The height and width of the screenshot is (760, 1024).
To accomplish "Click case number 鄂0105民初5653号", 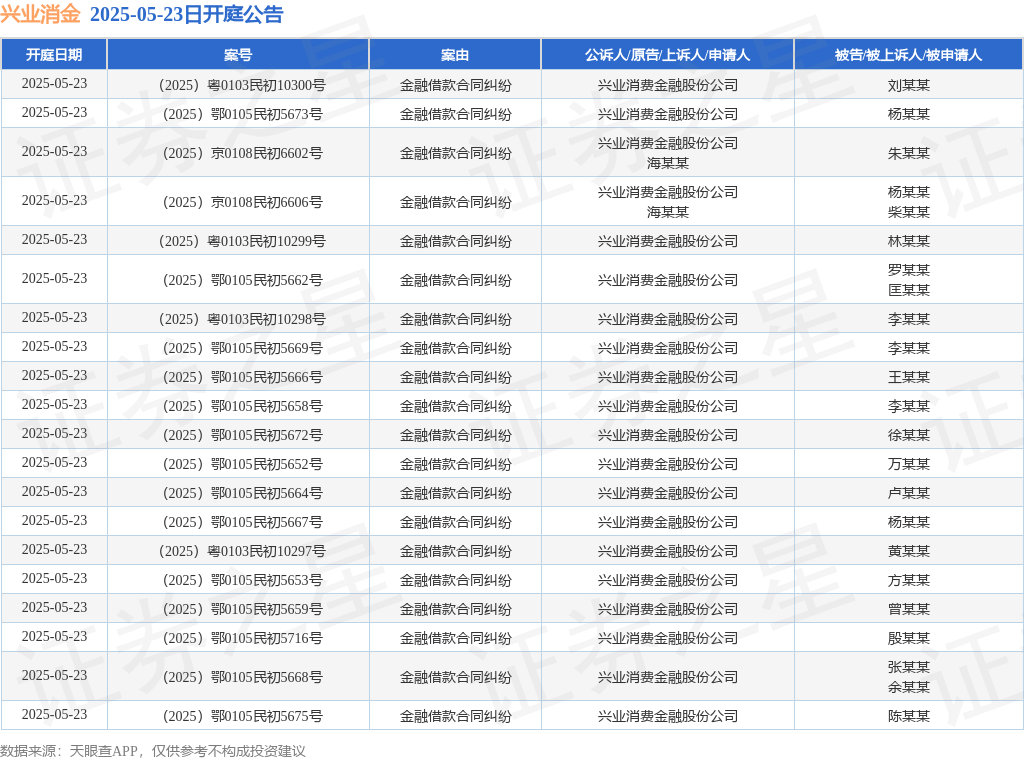I will click(242, 580).
